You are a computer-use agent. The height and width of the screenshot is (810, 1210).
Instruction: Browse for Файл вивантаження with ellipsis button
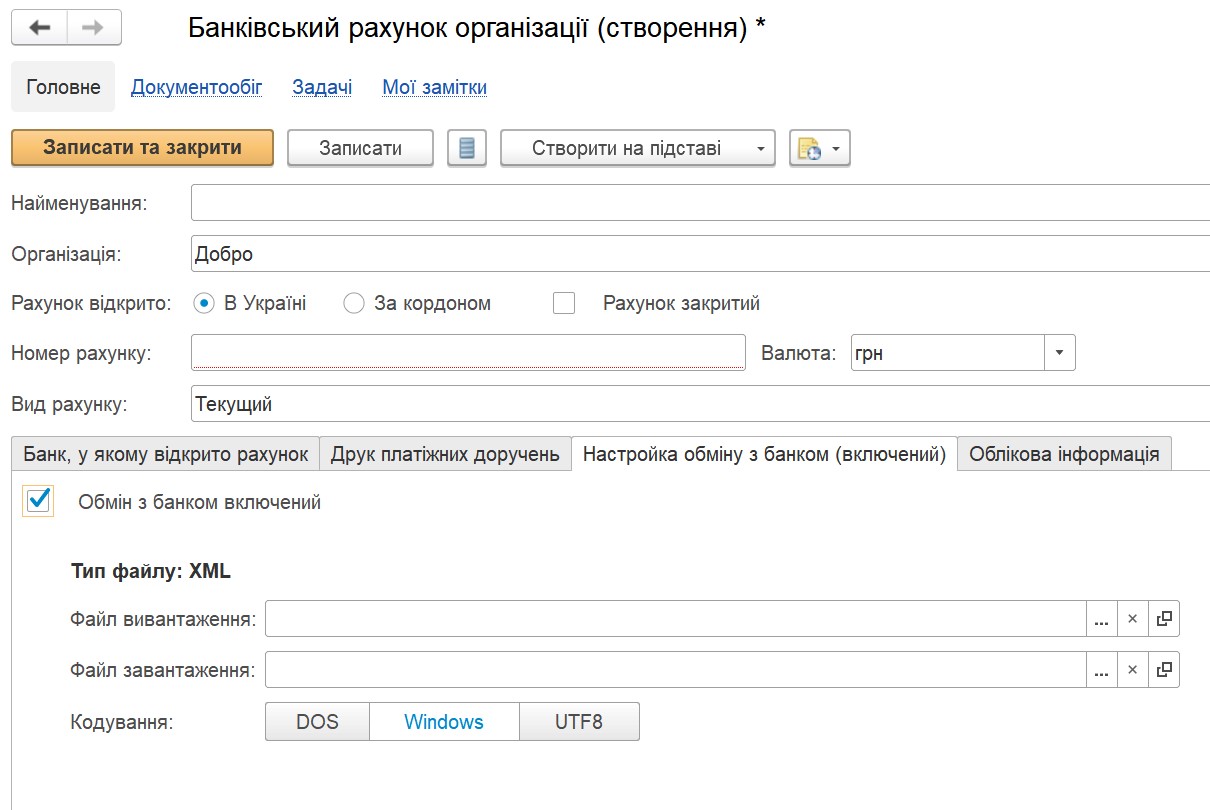[1101, 619]
